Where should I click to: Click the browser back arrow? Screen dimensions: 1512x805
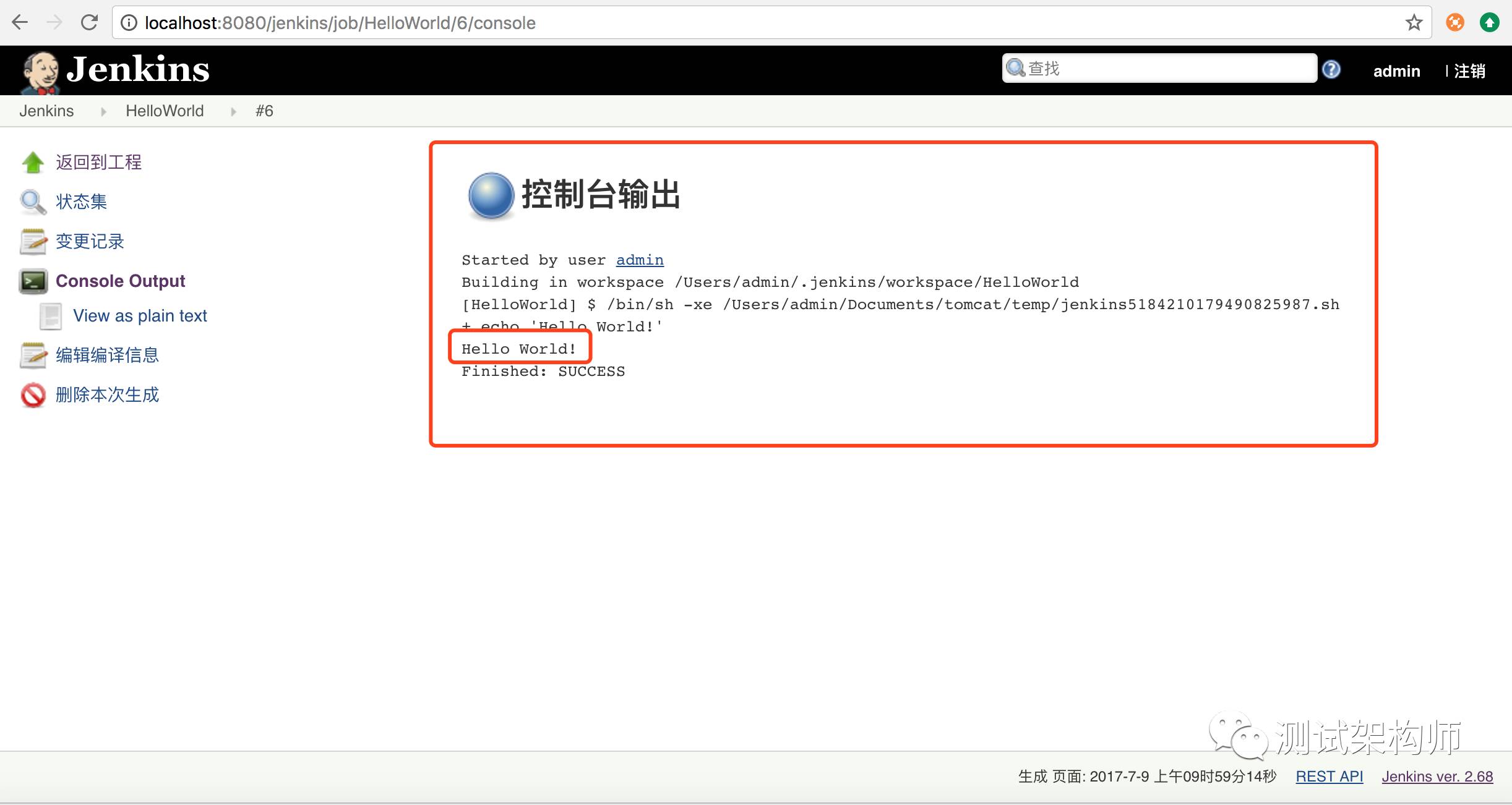(x=20, y=23)
